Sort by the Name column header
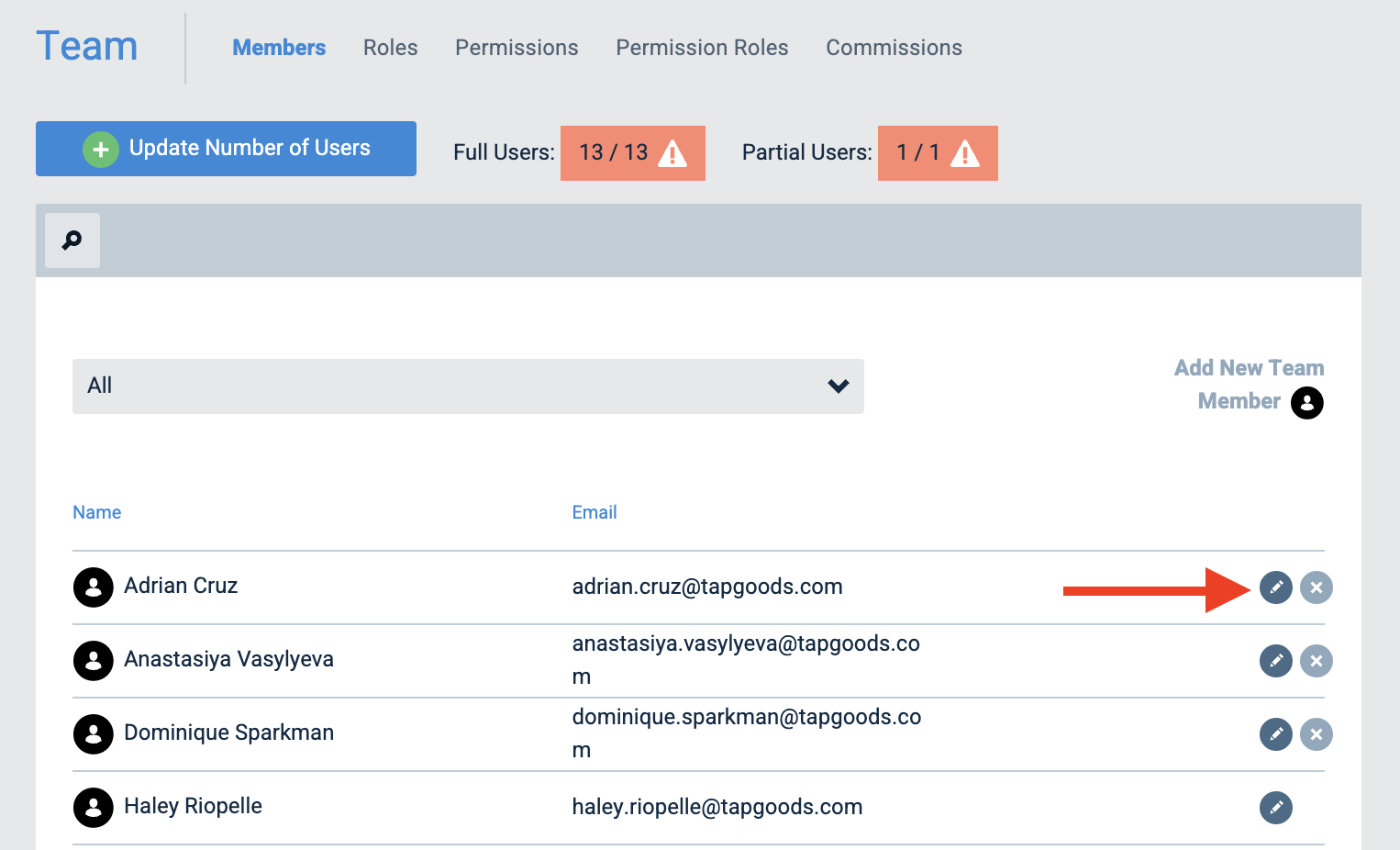The image size is (1400, 850). pyautogui.click(x=96, y=512)
